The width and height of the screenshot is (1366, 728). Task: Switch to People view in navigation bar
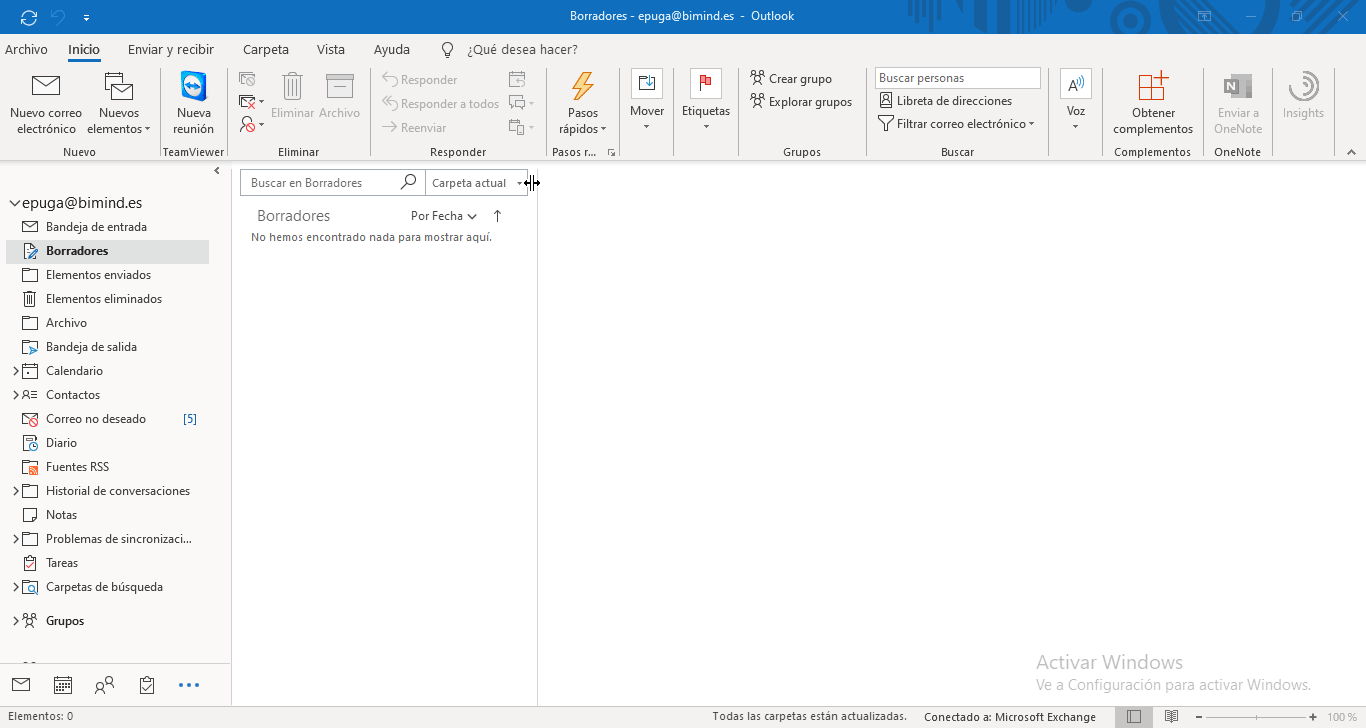tap(105, 685)
